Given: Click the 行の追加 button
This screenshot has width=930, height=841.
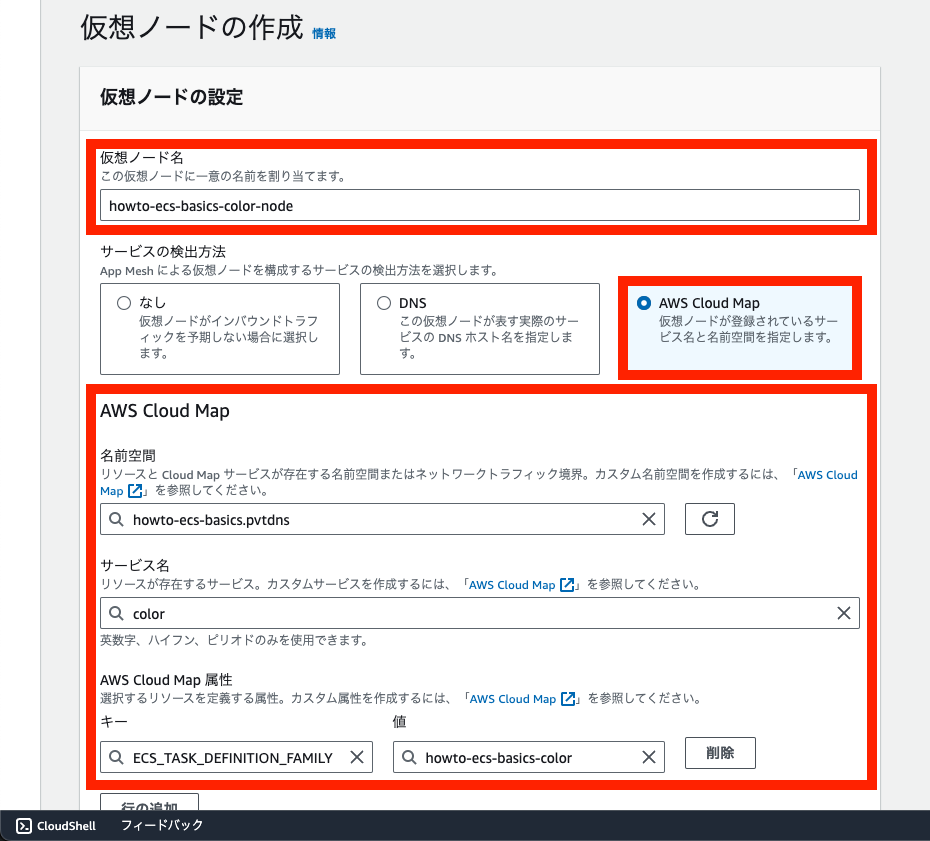Looking at the screenshot, I should [x=149, y=804].
